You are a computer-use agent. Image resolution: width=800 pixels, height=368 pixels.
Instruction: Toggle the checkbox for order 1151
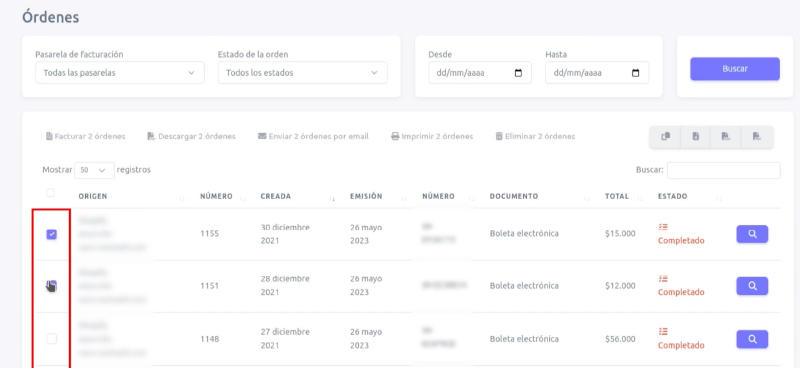(52, 286)
